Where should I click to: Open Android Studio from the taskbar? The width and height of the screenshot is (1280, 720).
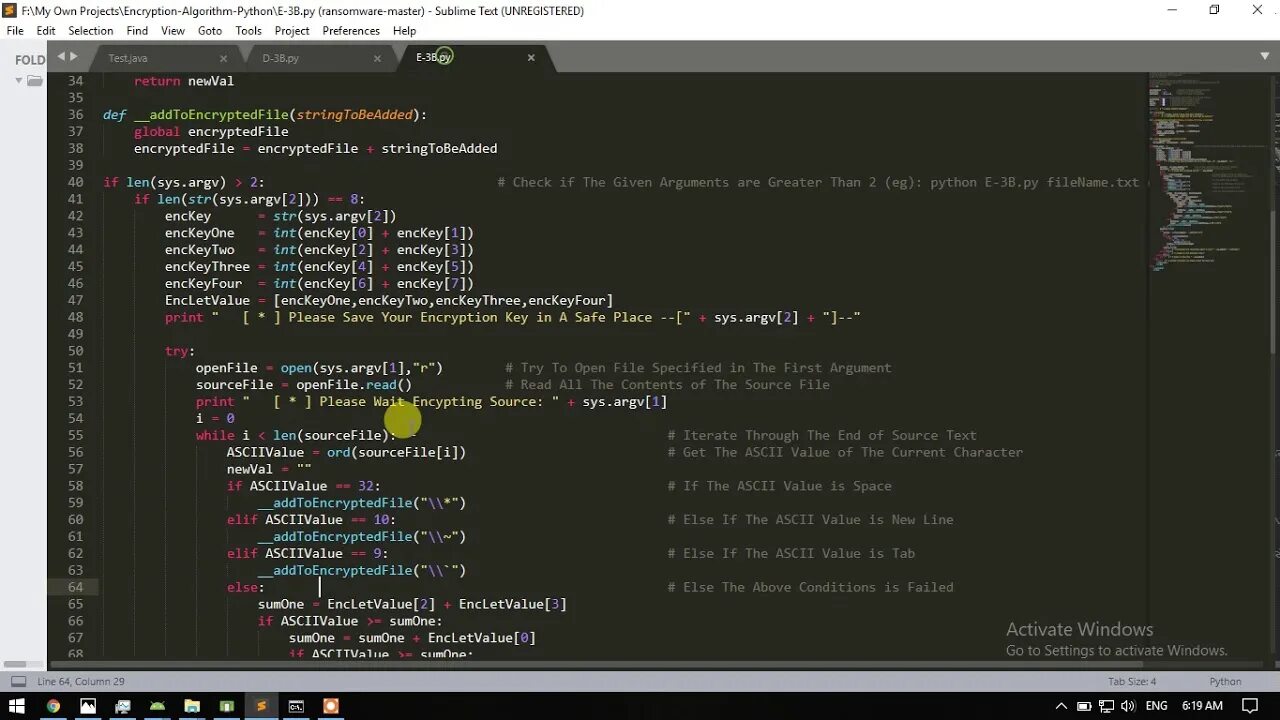tap(157, 706)
